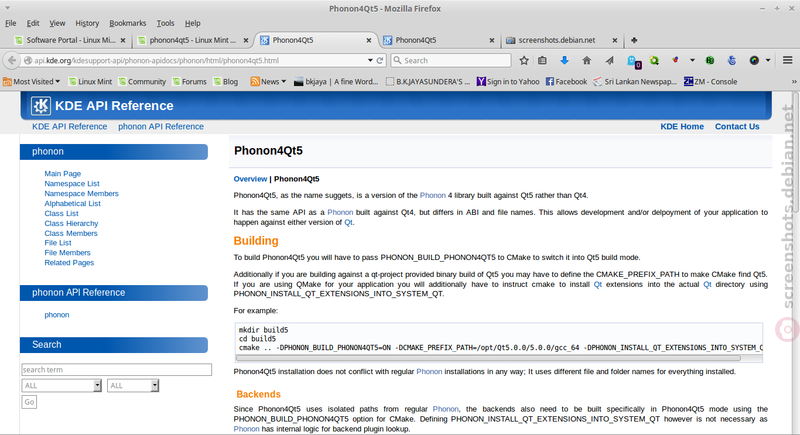Open dropdown arrow next to red toolbar icon
The image size is (800, 435).
(x=692, y=60)
